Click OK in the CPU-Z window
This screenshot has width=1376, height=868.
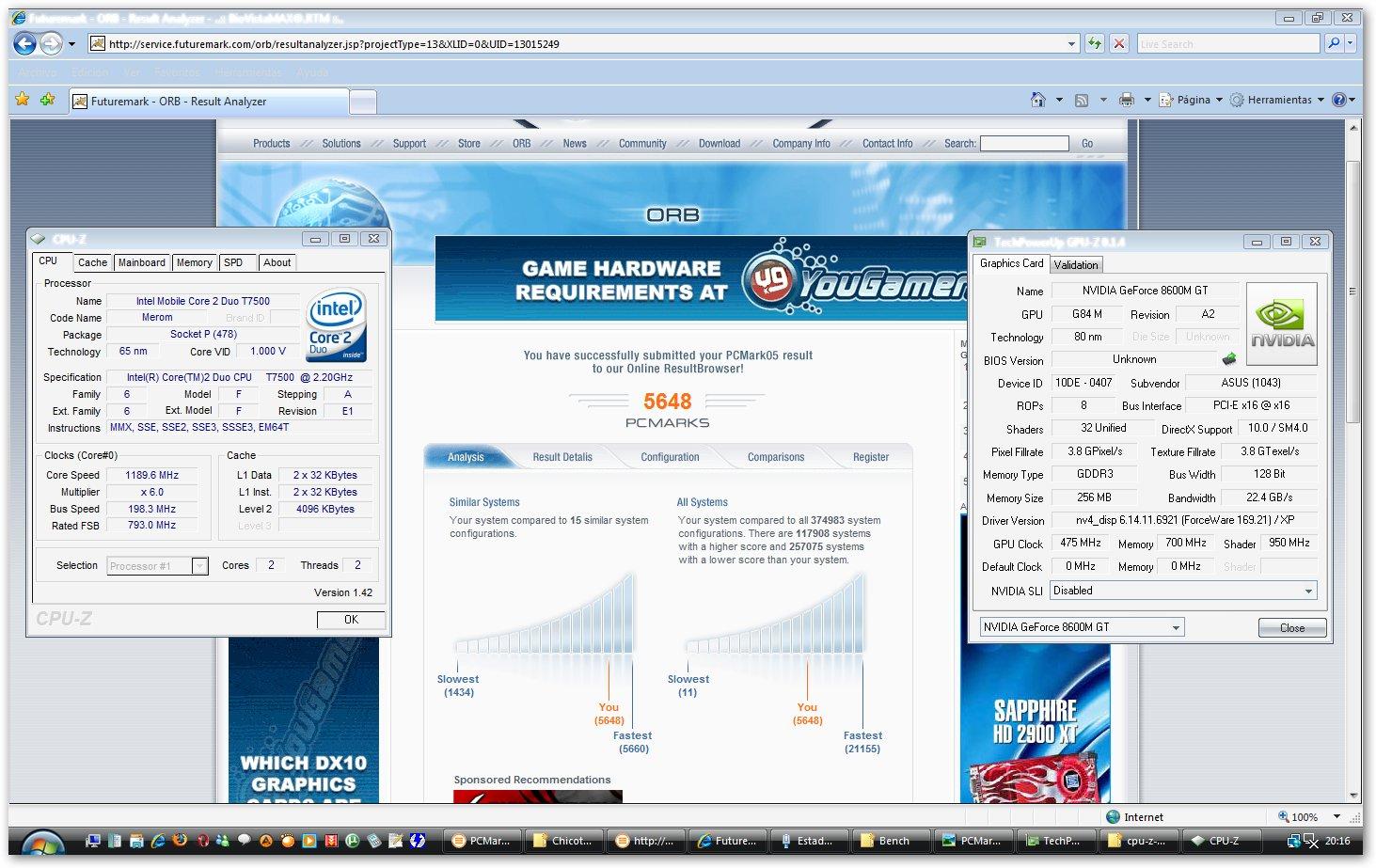[351, 620]
